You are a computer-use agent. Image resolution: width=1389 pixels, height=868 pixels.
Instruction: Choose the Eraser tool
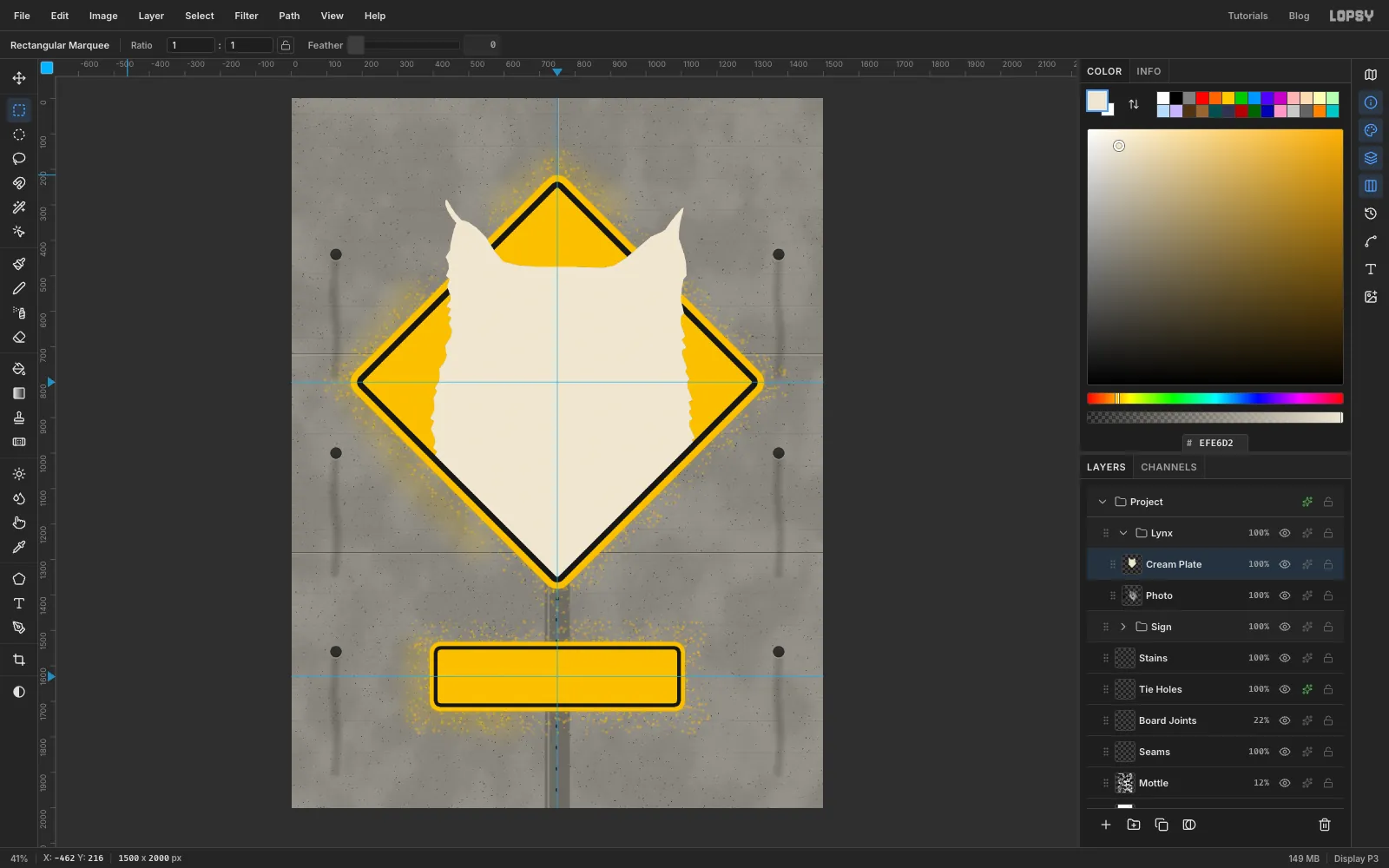[19, 337]
